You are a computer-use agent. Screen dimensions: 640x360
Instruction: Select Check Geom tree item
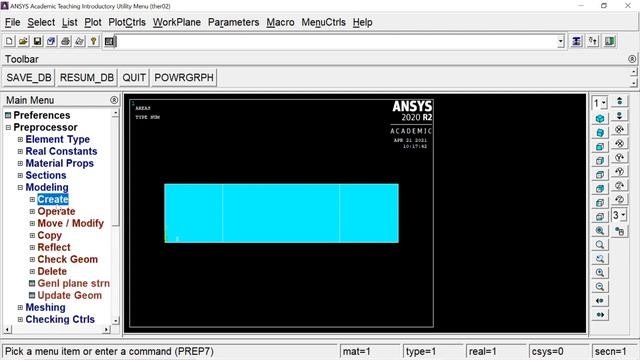tap(67, 259)
